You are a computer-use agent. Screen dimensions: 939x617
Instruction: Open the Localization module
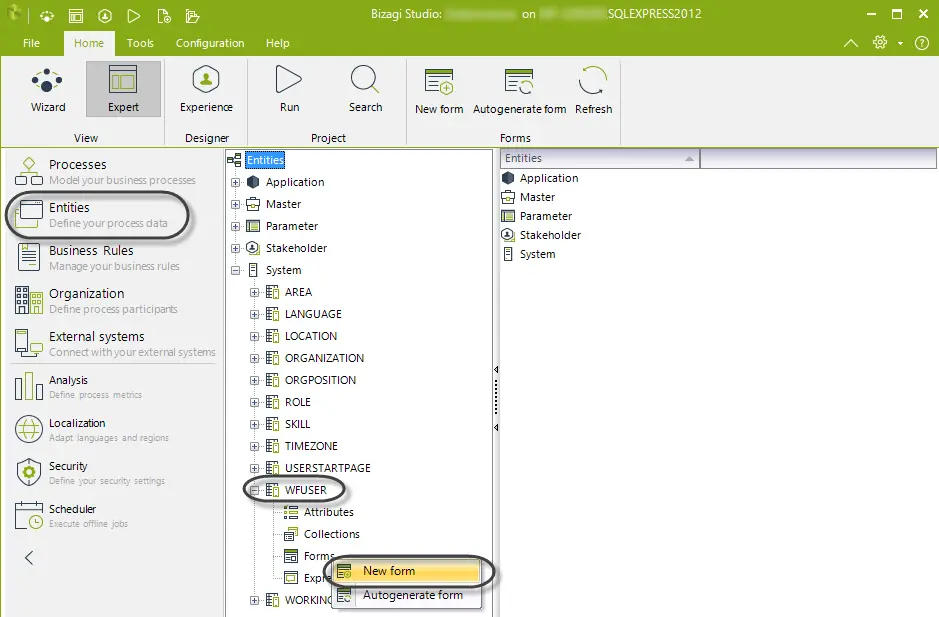coord(91,430)
